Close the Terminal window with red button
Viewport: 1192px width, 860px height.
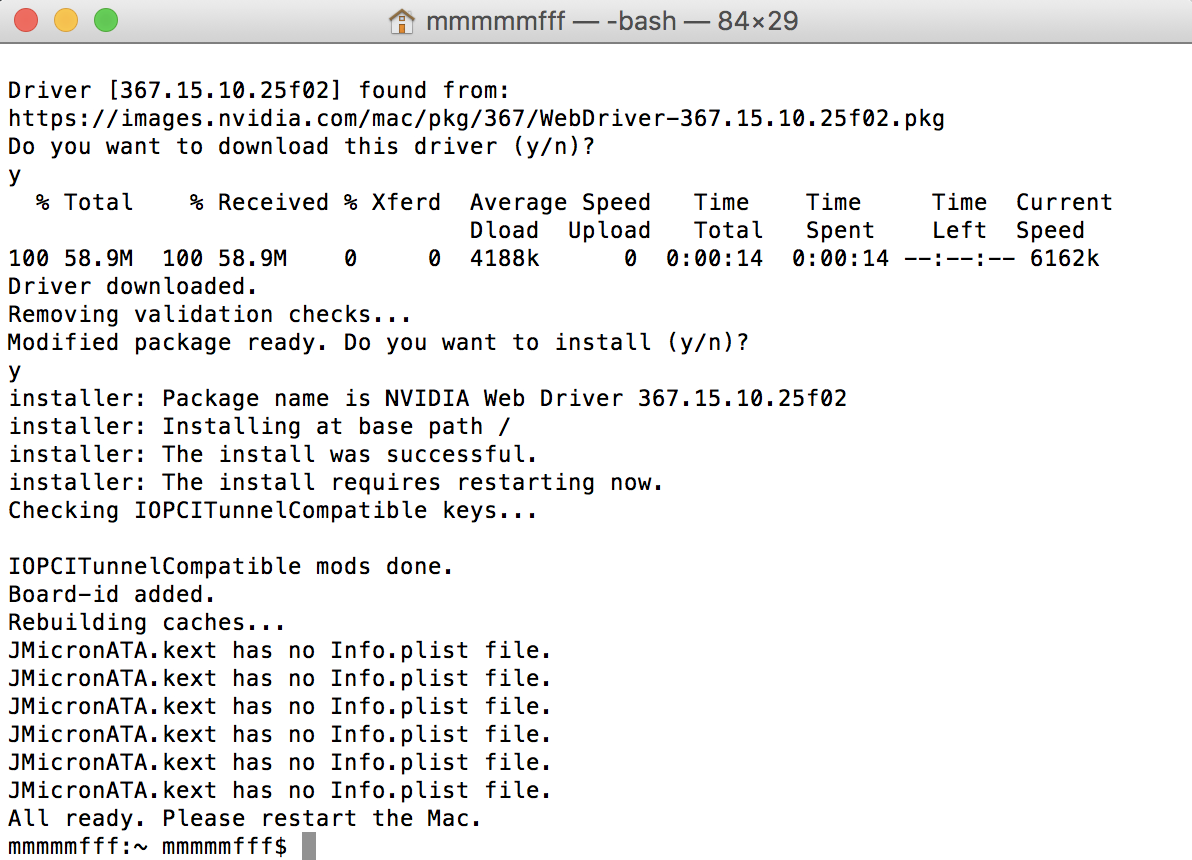click(27, 20)
